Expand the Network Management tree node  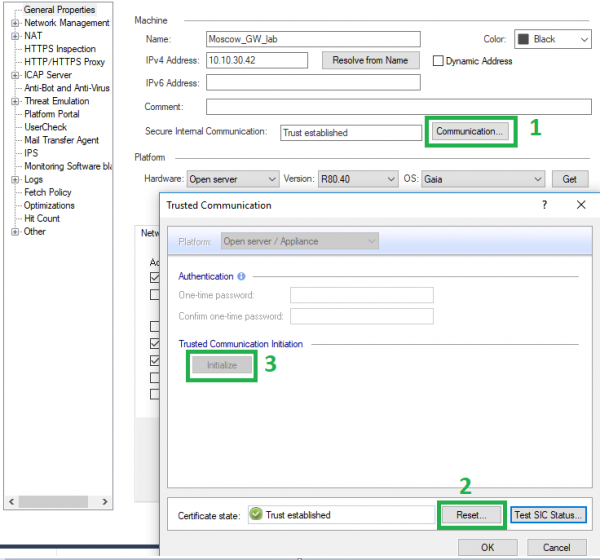pos(15,23)
